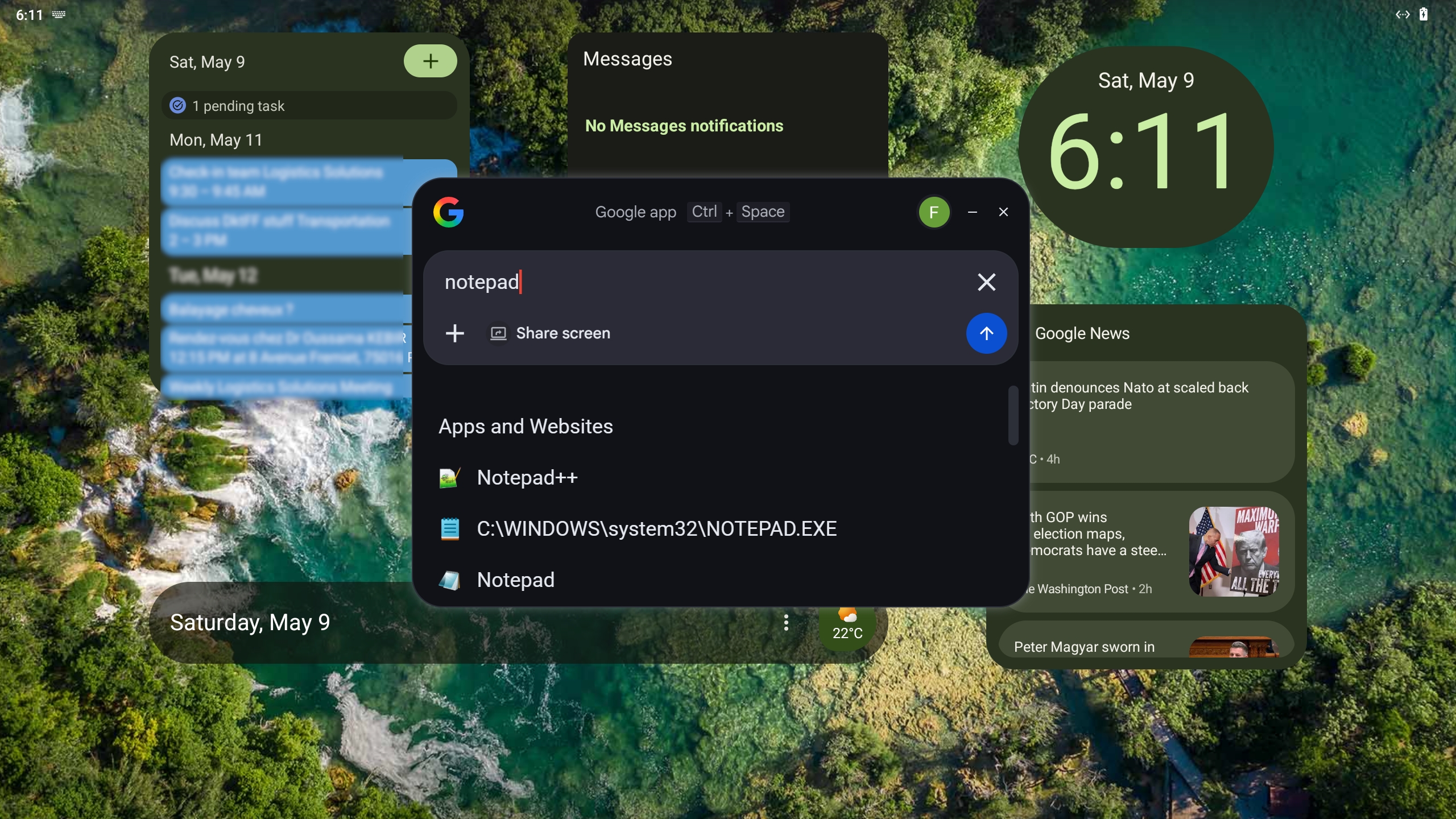The image size is (1456, 819).
Task: Click the Messages widget title
Action: coord(627,59)
